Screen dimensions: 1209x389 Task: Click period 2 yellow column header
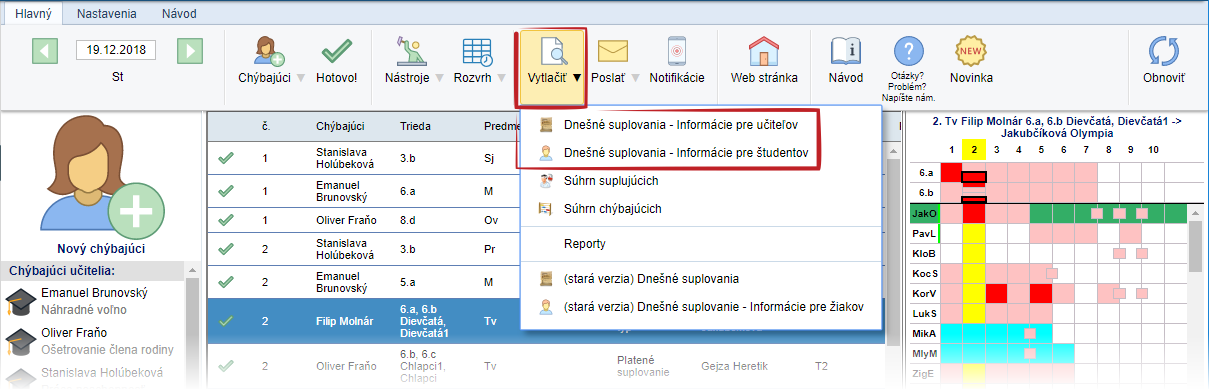coord(973,149)
